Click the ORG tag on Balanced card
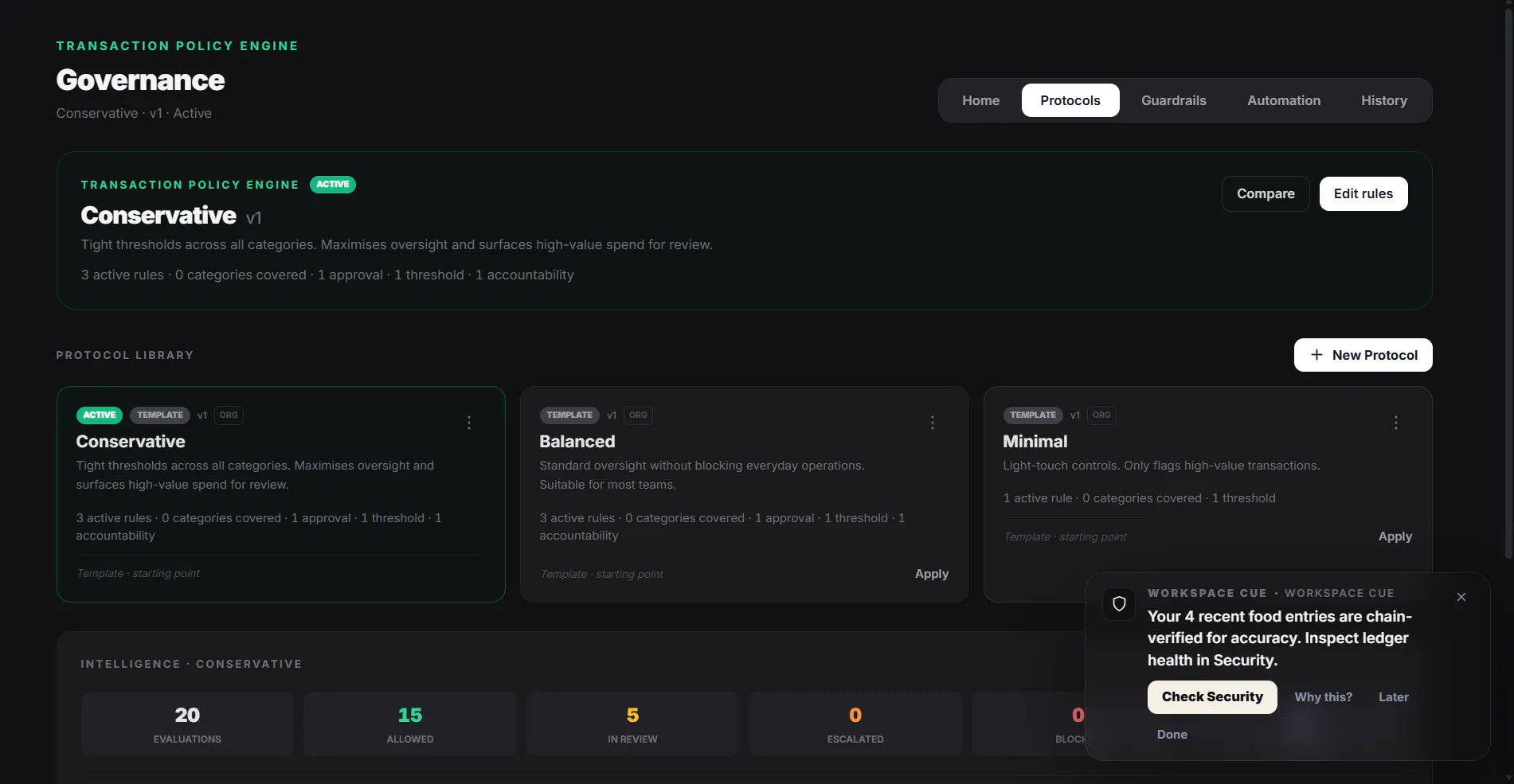This screenshot has height=784, width=1514. (x=638, y=415)
